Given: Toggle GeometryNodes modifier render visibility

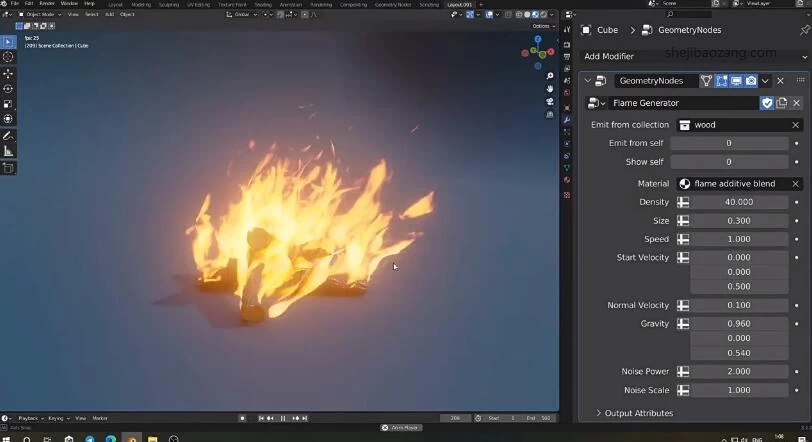Looking at the screenshot, I should click(x=750, y=80).
